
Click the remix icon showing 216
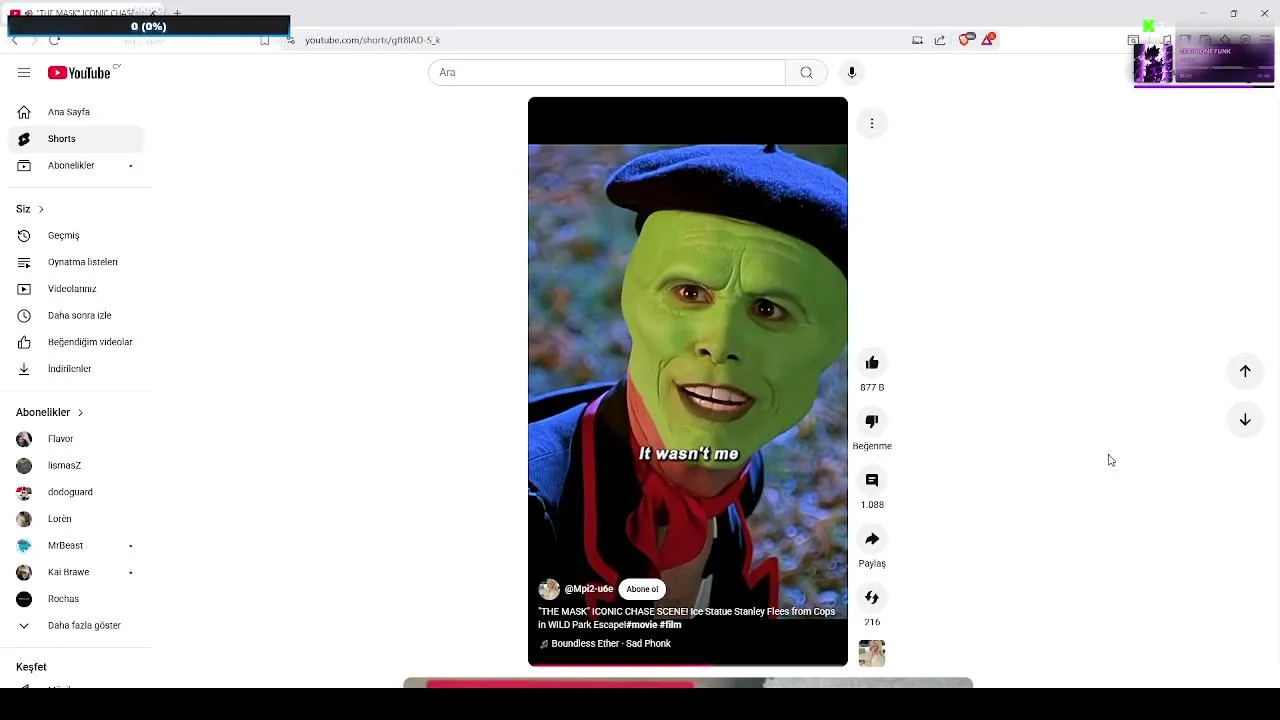[x=872, y=597]
